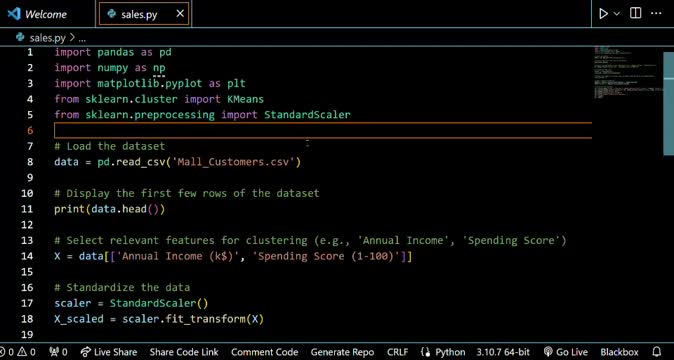Open notifications bell icon
This screenshot has height=360, width=674.
[x=657, y=352]
